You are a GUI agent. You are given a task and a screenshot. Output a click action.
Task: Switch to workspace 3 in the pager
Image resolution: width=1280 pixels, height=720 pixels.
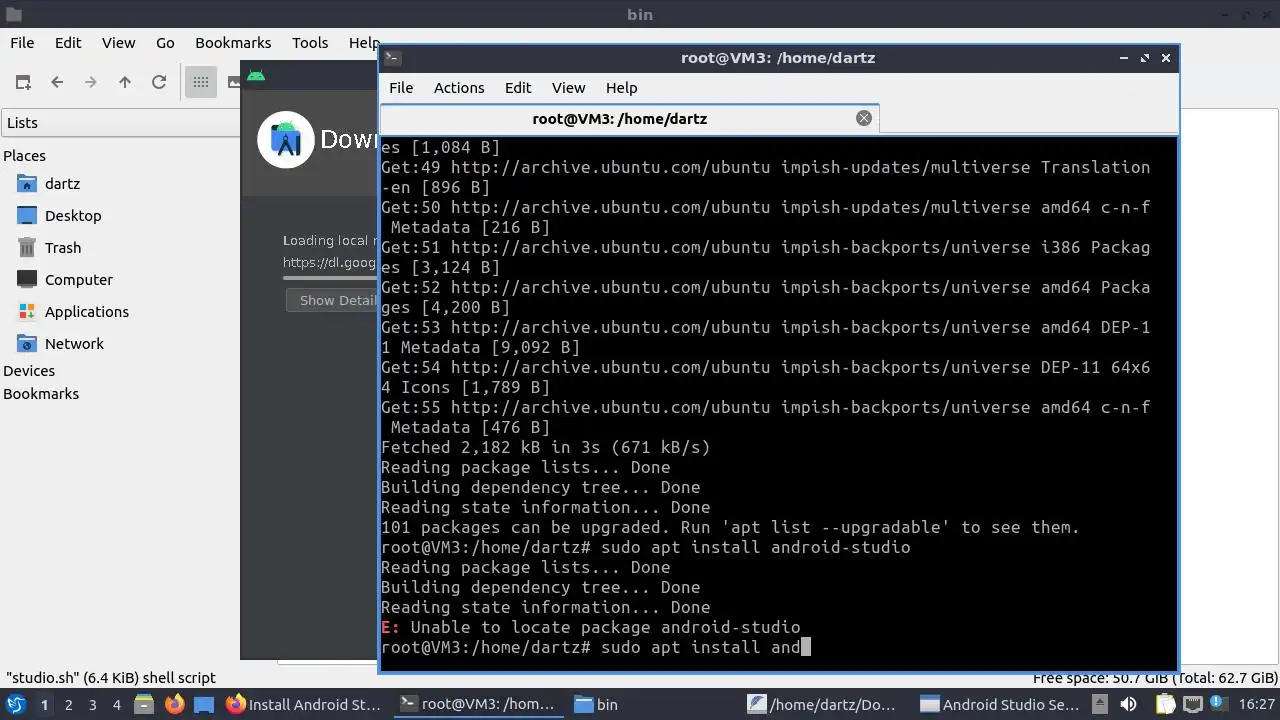pos(92,704)
